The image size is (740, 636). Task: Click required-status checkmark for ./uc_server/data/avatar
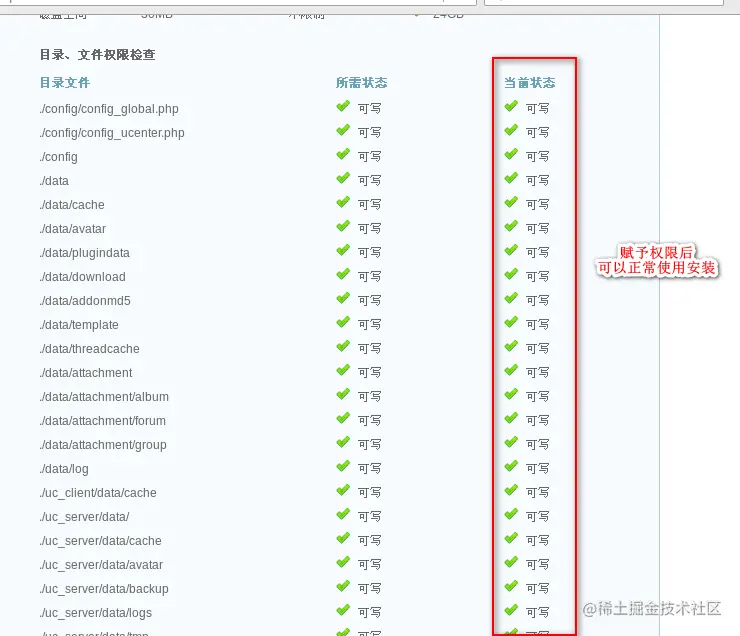coord(343,562)
